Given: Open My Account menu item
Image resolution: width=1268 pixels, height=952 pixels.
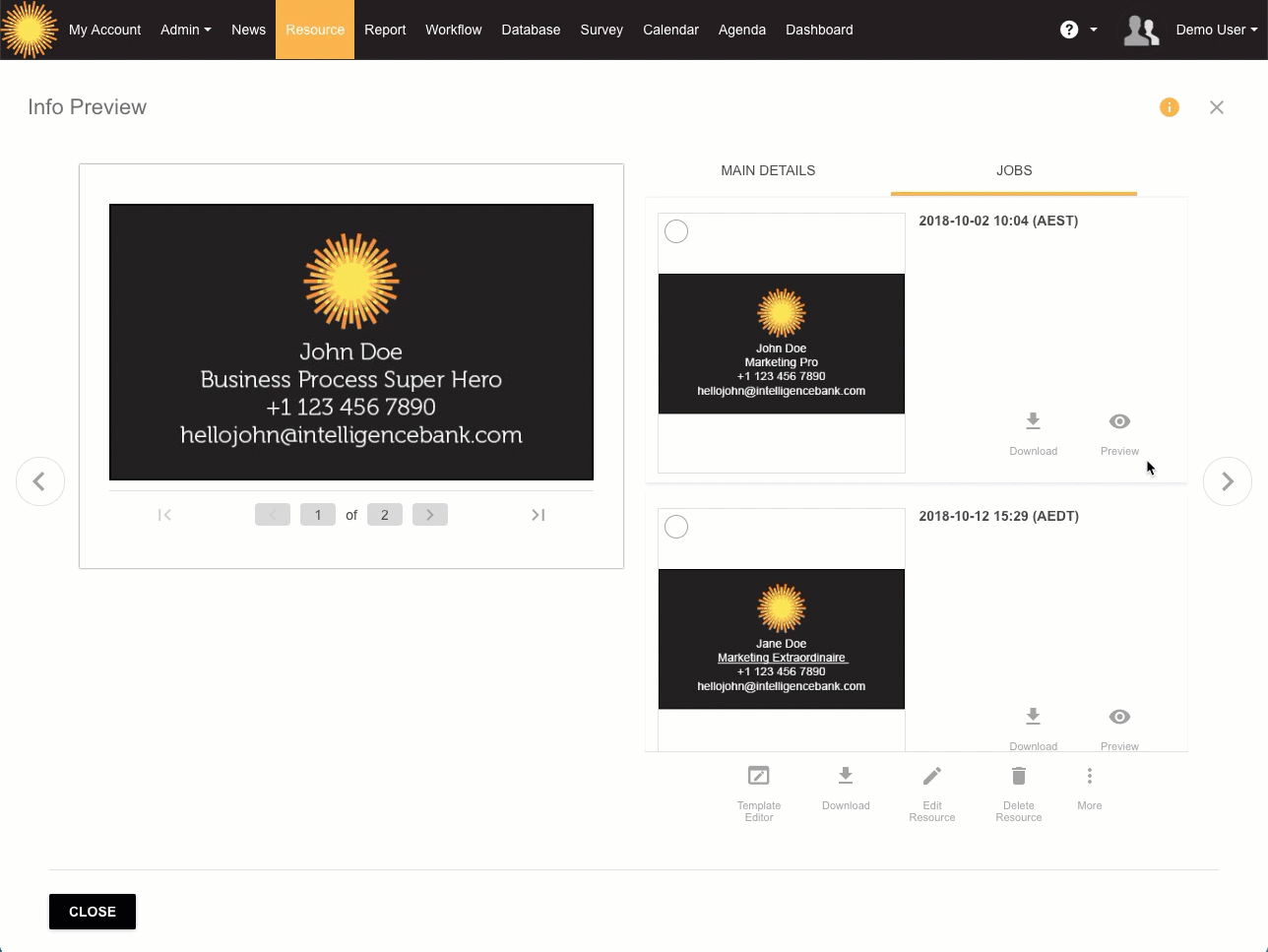Looking at the screenshot, I should (x=105, y=30).
